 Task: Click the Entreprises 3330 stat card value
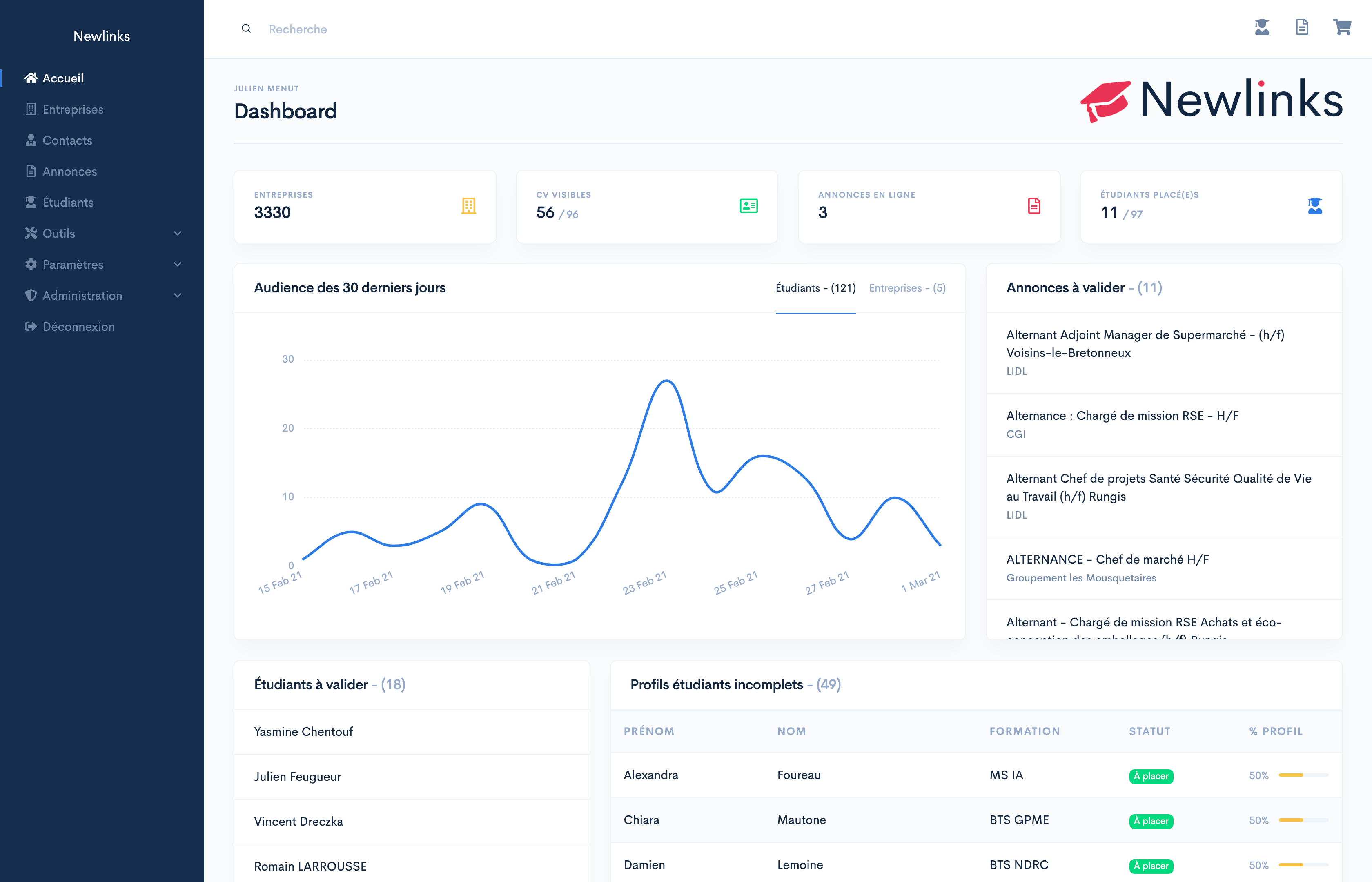[x=272, y=212]
